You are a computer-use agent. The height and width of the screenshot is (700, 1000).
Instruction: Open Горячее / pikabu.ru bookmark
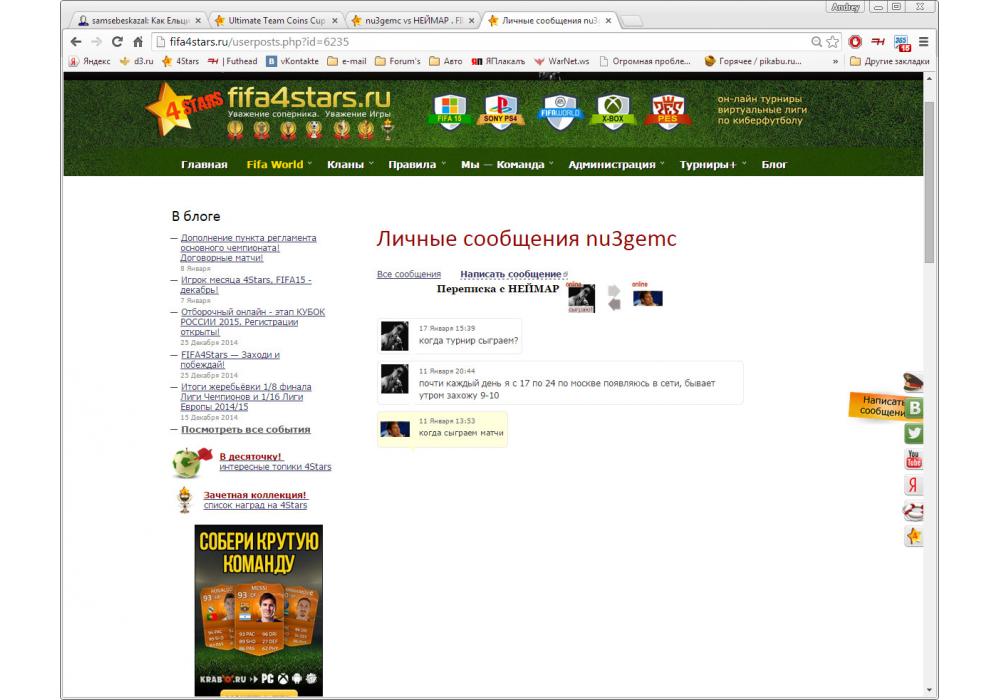coord(753,61)
